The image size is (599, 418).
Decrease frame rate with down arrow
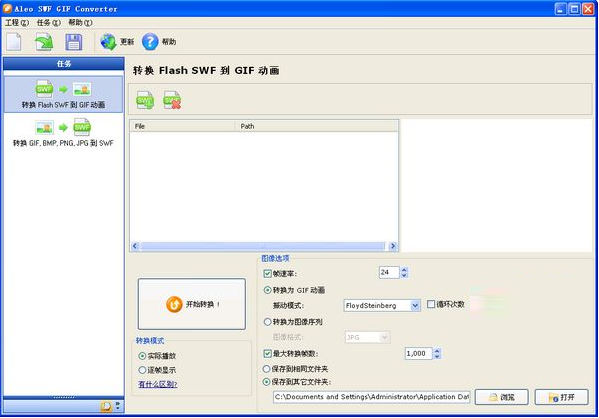(404, 275)
